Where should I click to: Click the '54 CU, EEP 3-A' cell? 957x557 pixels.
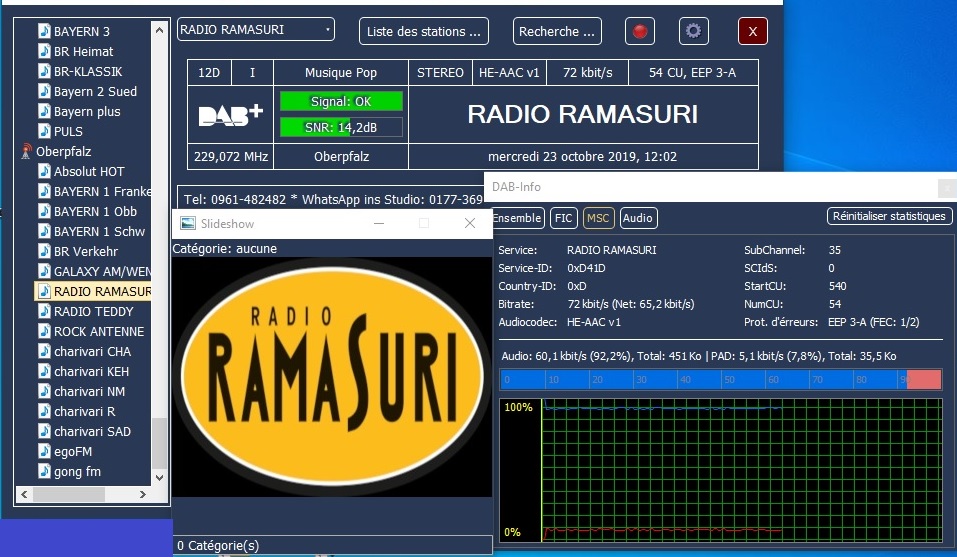[x=693, y=73]
